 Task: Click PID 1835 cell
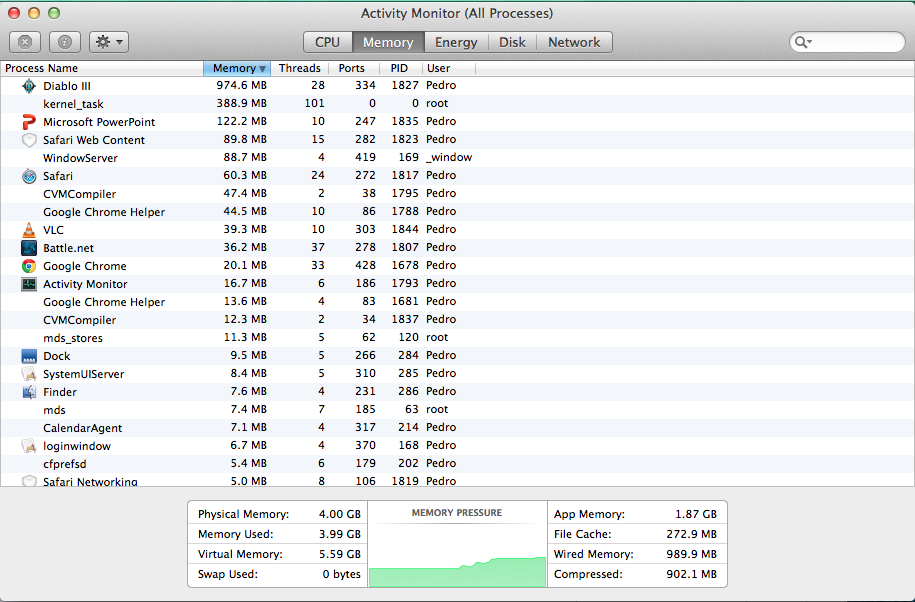(405, 121)
